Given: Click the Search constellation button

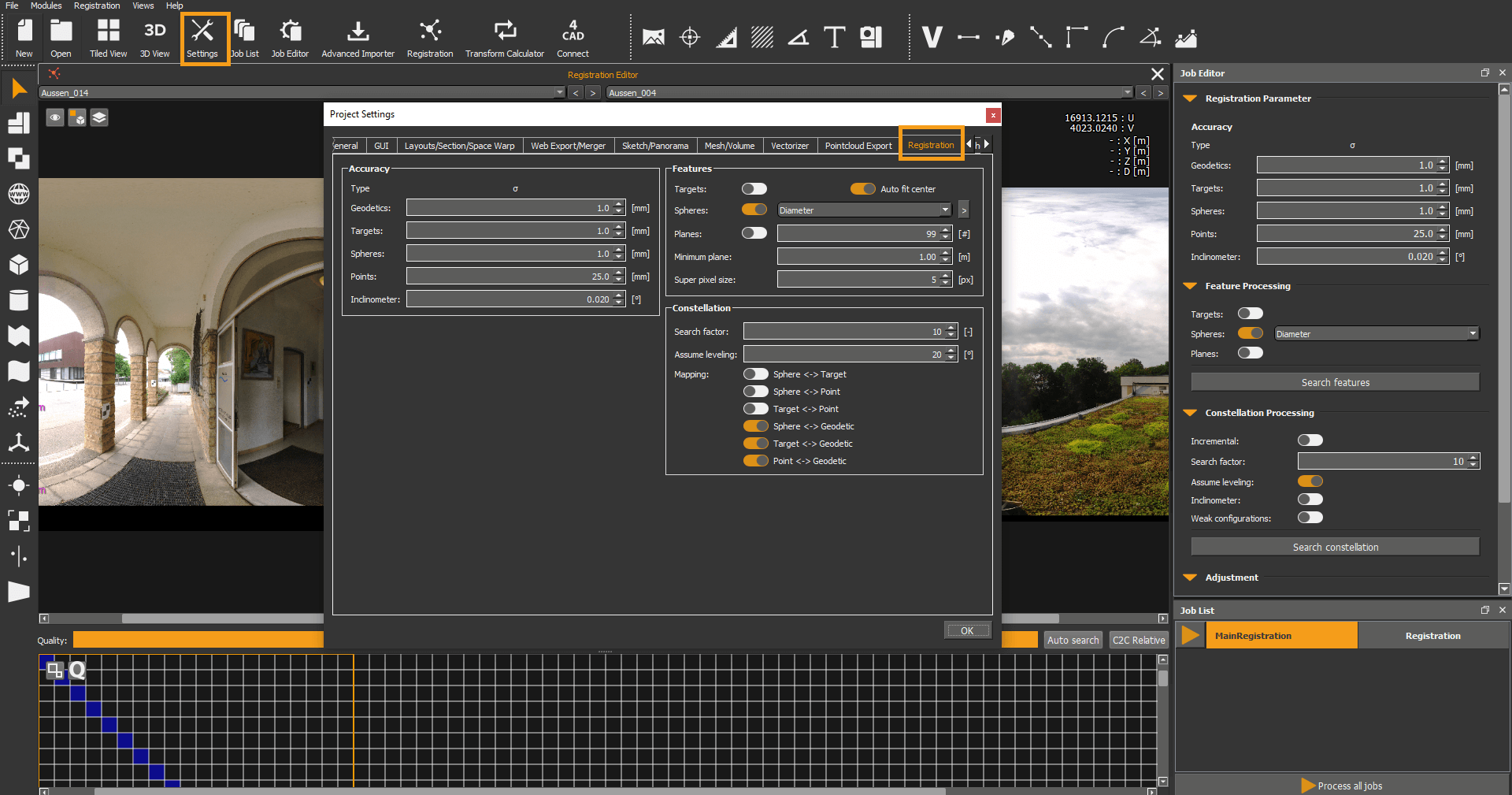Looking at the screenshot, I should (1334, 546).
